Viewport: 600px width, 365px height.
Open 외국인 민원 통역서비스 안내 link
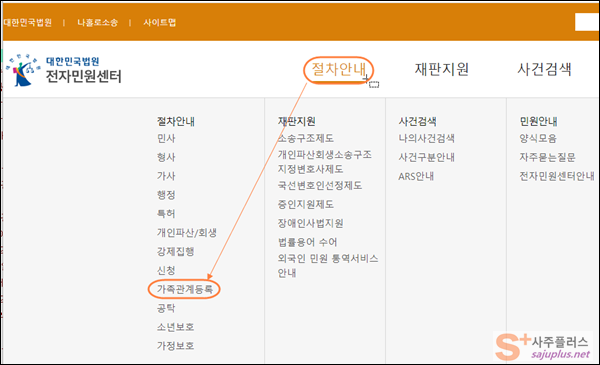328,266
